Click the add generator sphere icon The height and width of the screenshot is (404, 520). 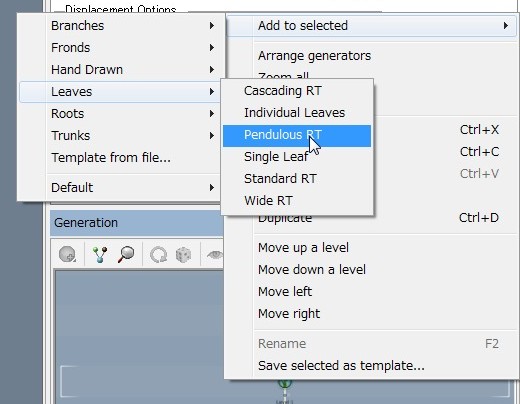tap(67, 254)
